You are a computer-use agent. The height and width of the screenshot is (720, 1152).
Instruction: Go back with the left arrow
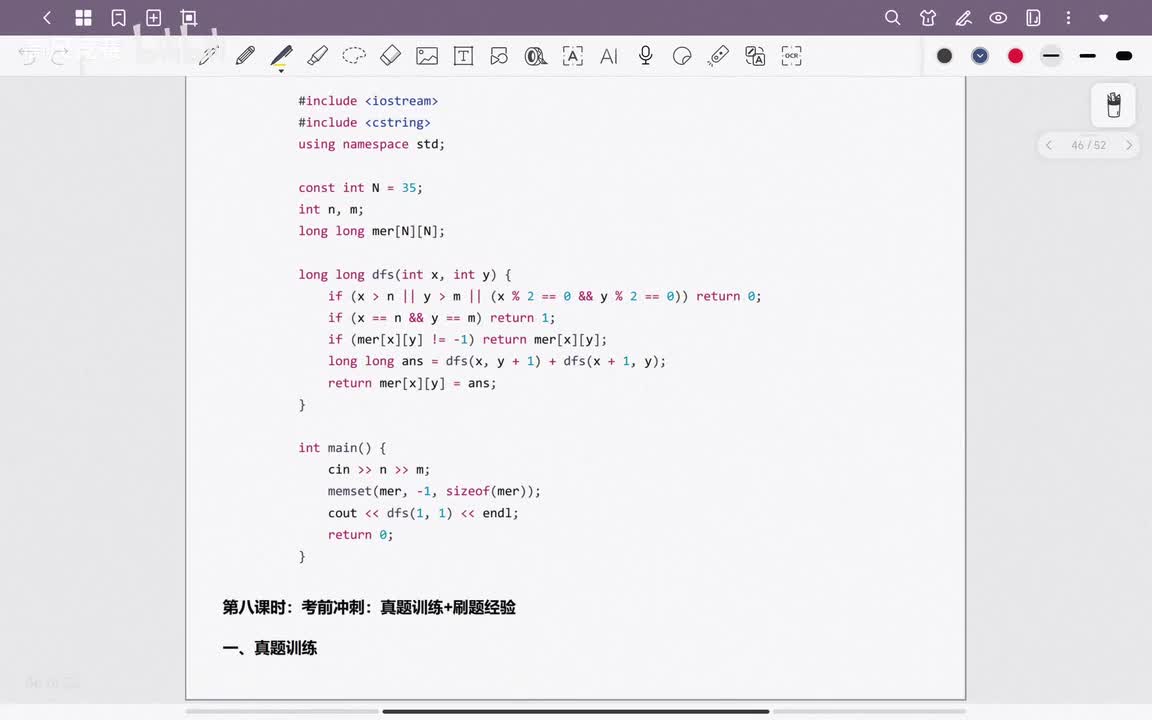tap(47, 18)
